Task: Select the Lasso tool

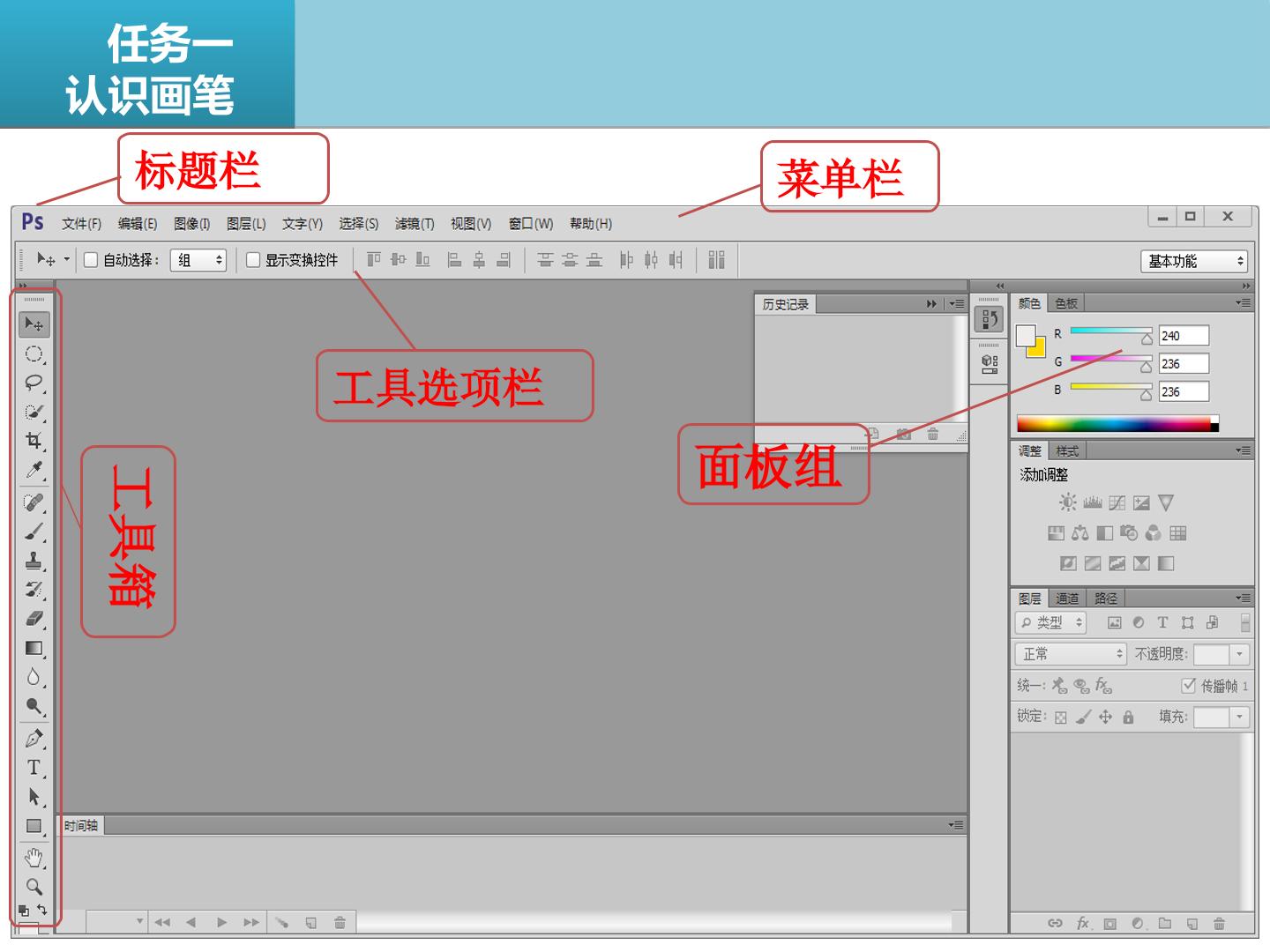Action: [34, 383]
